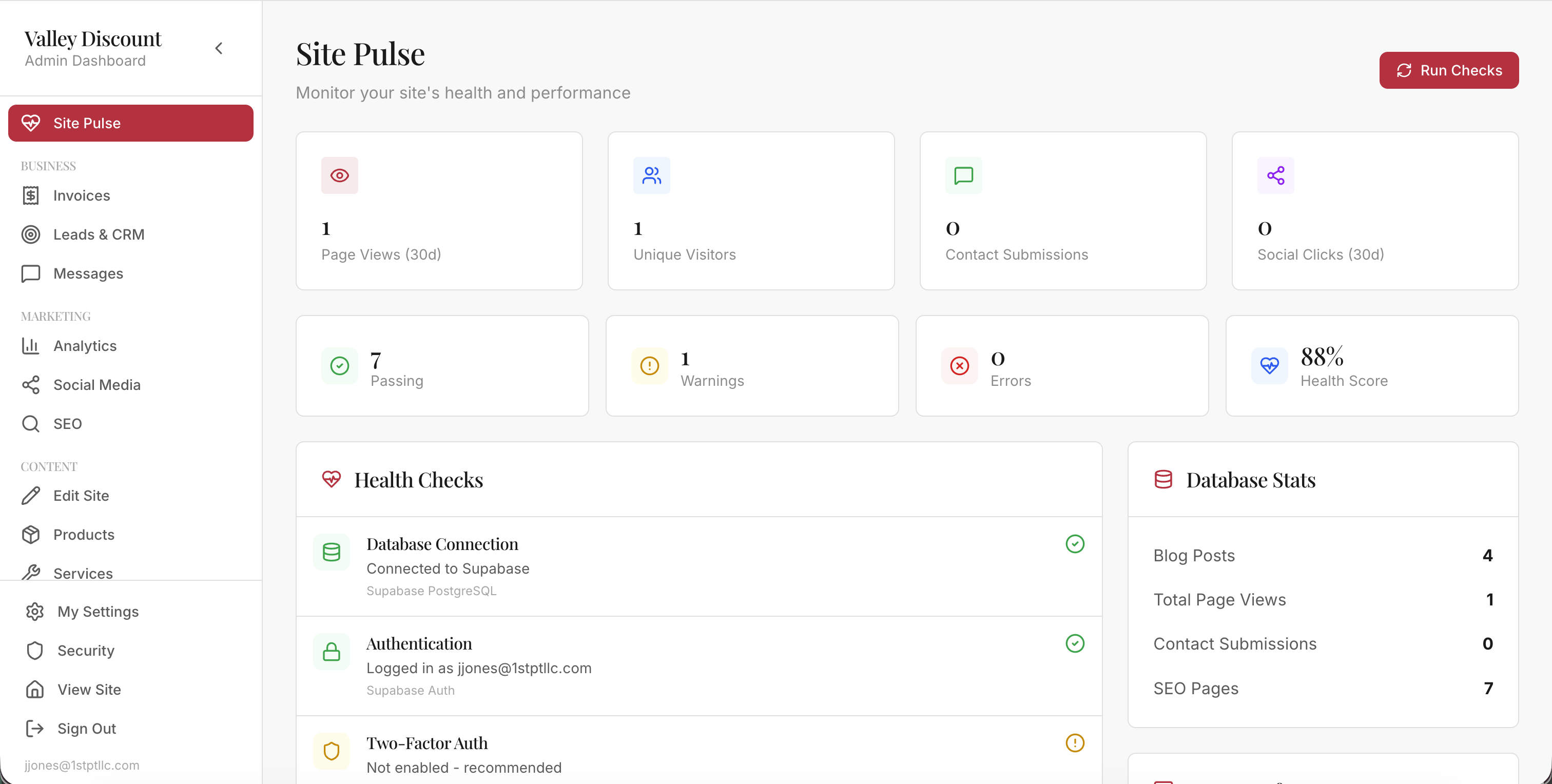The image size is (1552, 784).
Task: Click the SEO magnifier icon
Action: [x=31, y=423]
